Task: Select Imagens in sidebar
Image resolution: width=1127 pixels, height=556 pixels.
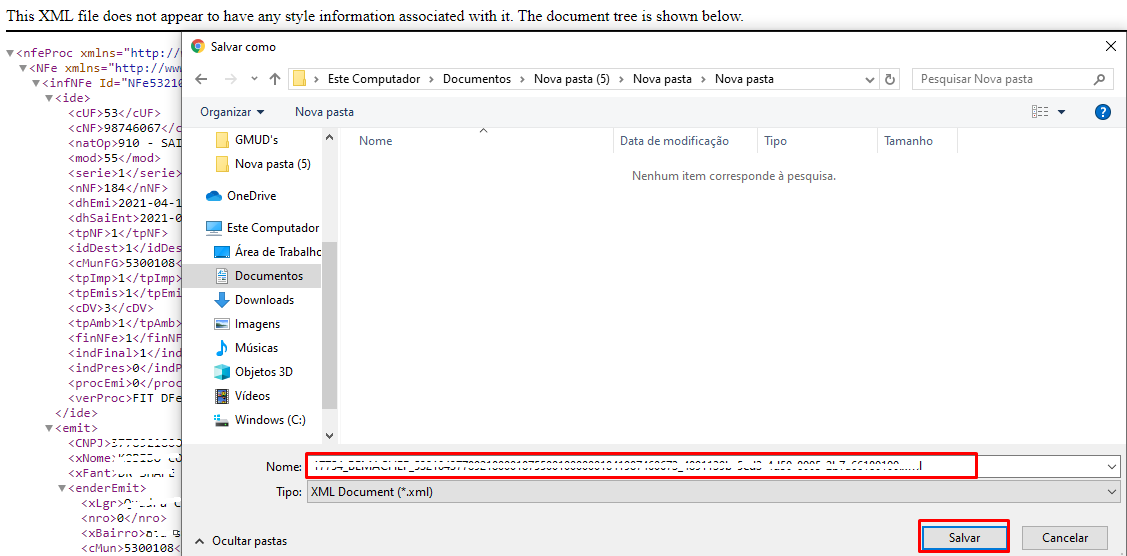Action: coord(247,324)
